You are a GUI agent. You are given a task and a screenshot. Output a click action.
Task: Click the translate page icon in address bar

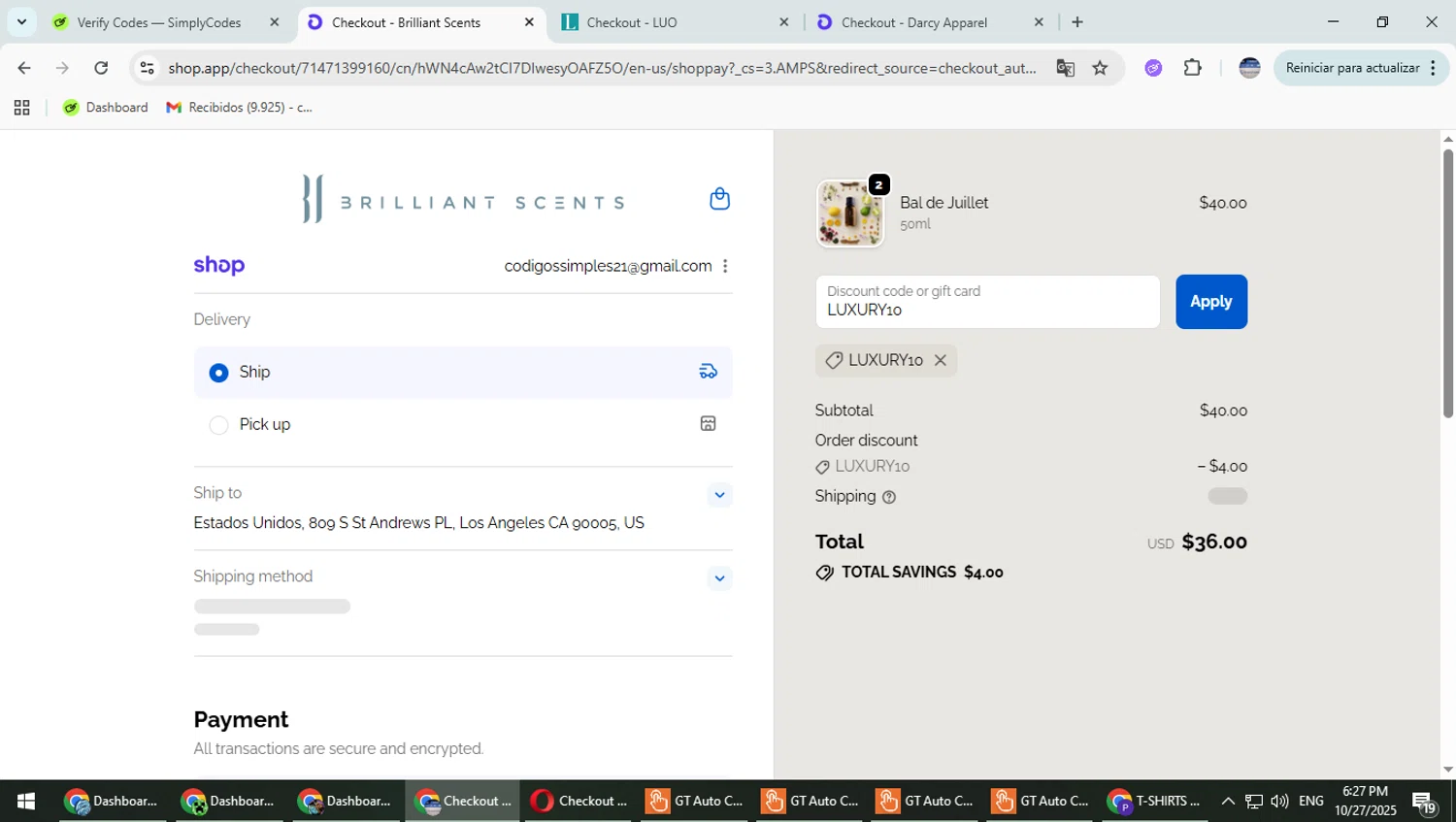1066,68
